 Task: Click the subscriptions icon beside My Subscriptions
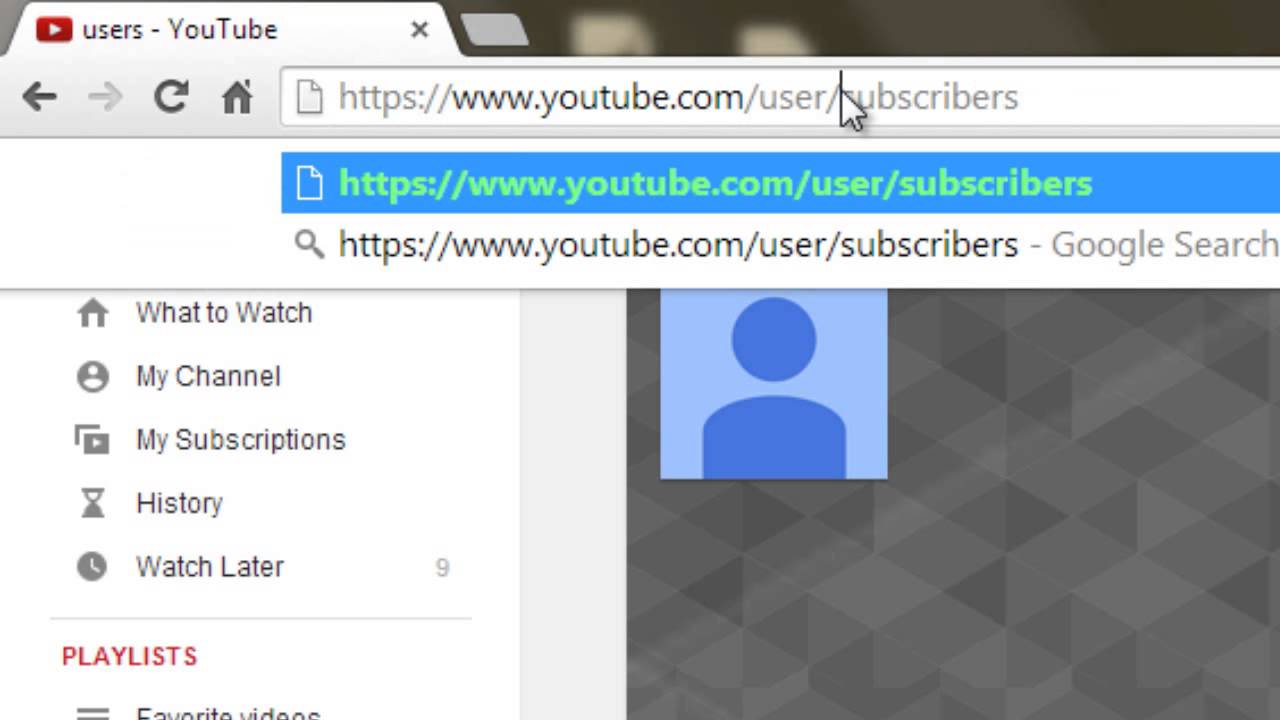[93, 440]
